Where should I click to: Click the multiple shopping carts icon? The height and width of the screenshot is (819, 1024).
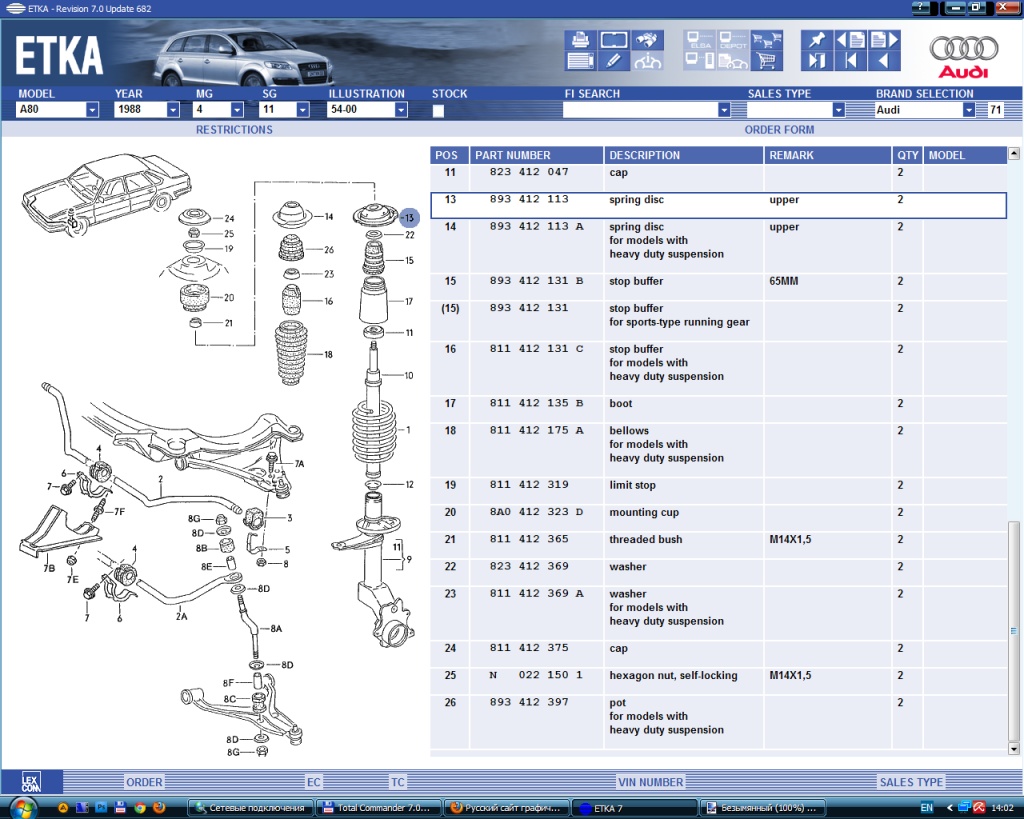tap(767, 40)
